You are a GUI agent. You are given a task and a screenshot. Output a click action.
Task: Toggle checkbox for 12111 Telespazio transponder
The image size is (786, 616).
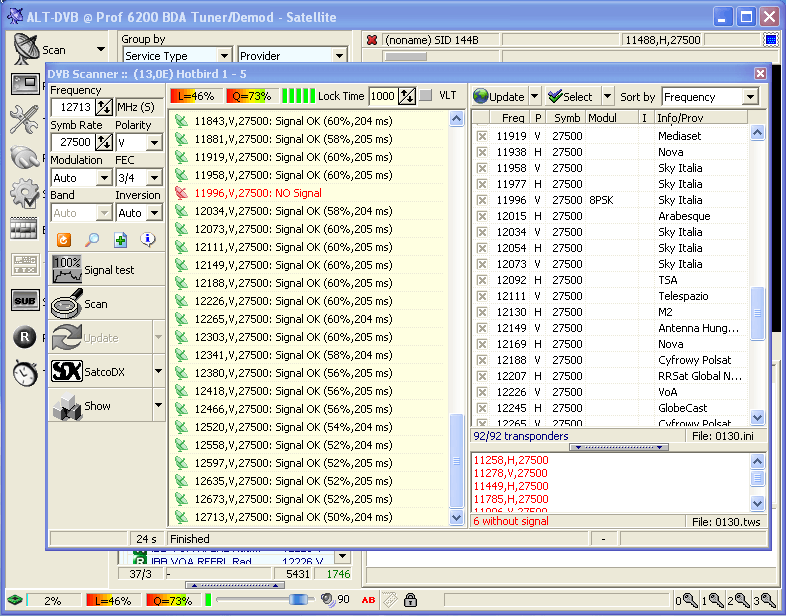point(482,296)
